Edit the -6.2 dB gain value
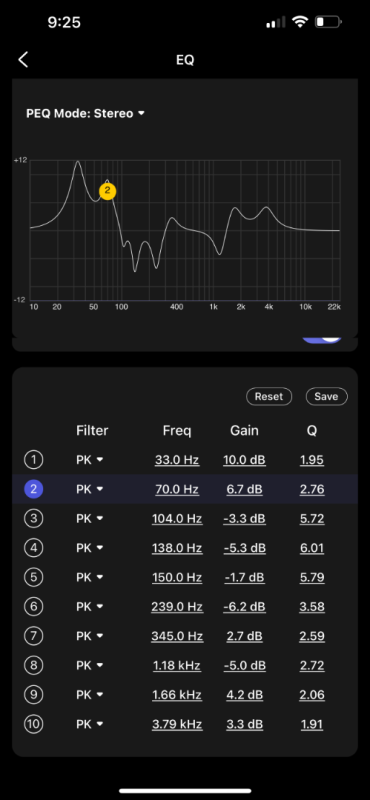 244,607
